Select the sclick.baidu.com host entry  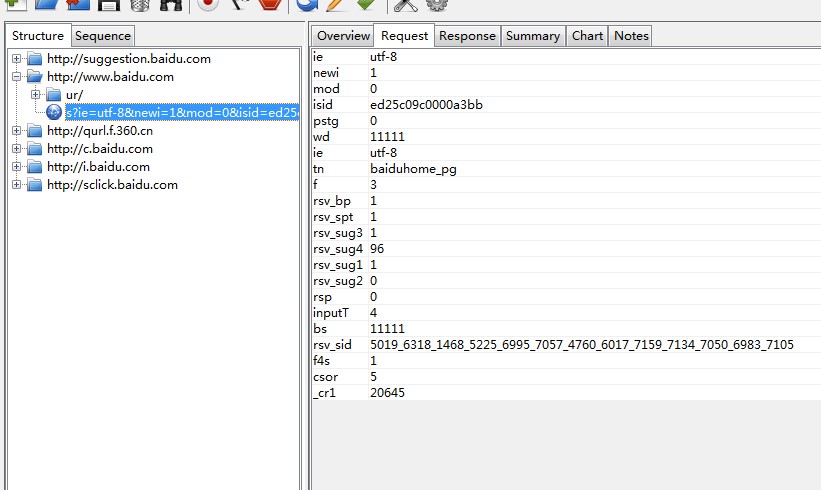click(112, 185)
